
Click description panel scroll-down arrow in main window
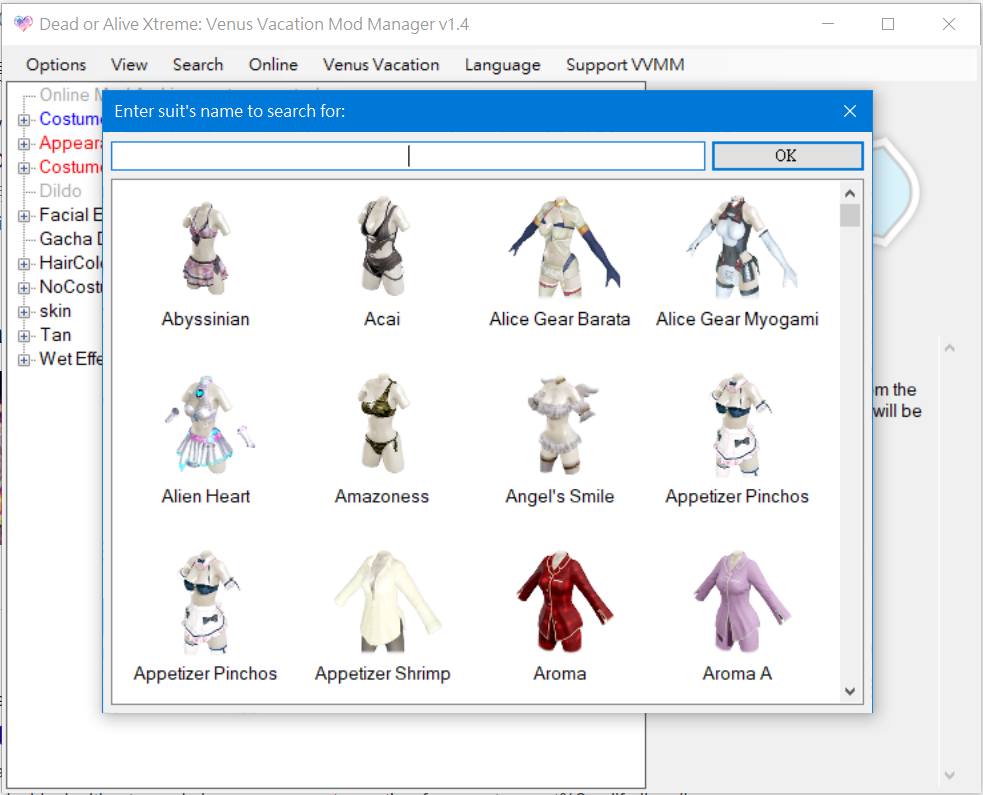tap(950, 776)
